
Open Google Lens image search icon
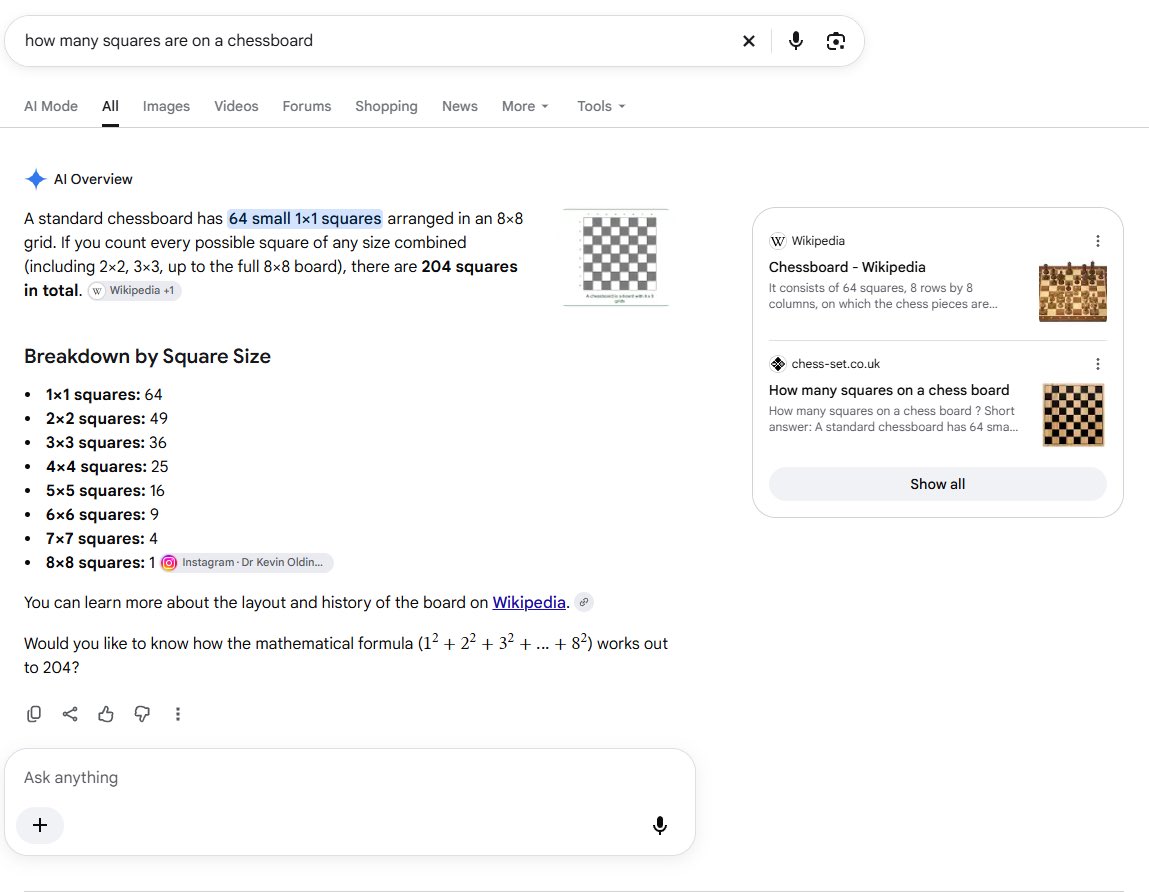pos(835,41)
